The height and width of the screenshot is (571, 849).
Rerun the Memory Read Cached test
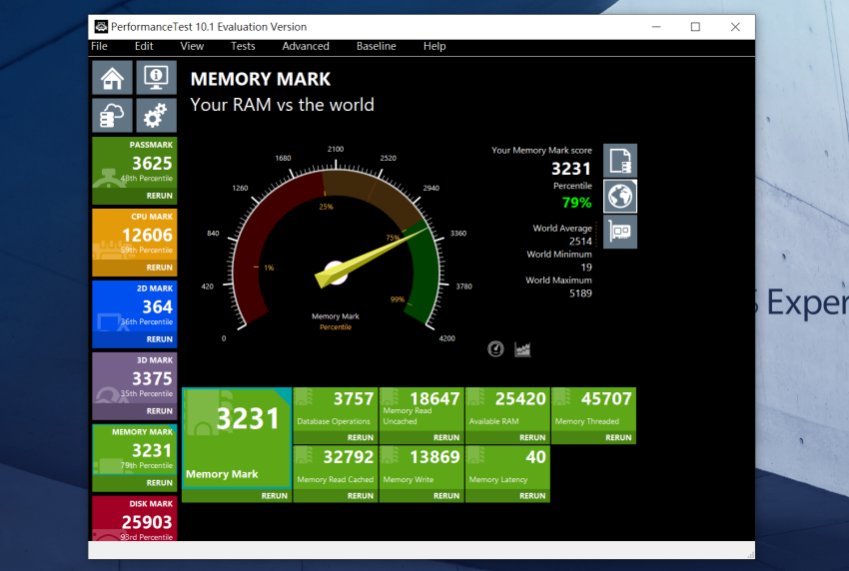coord(360,496)
